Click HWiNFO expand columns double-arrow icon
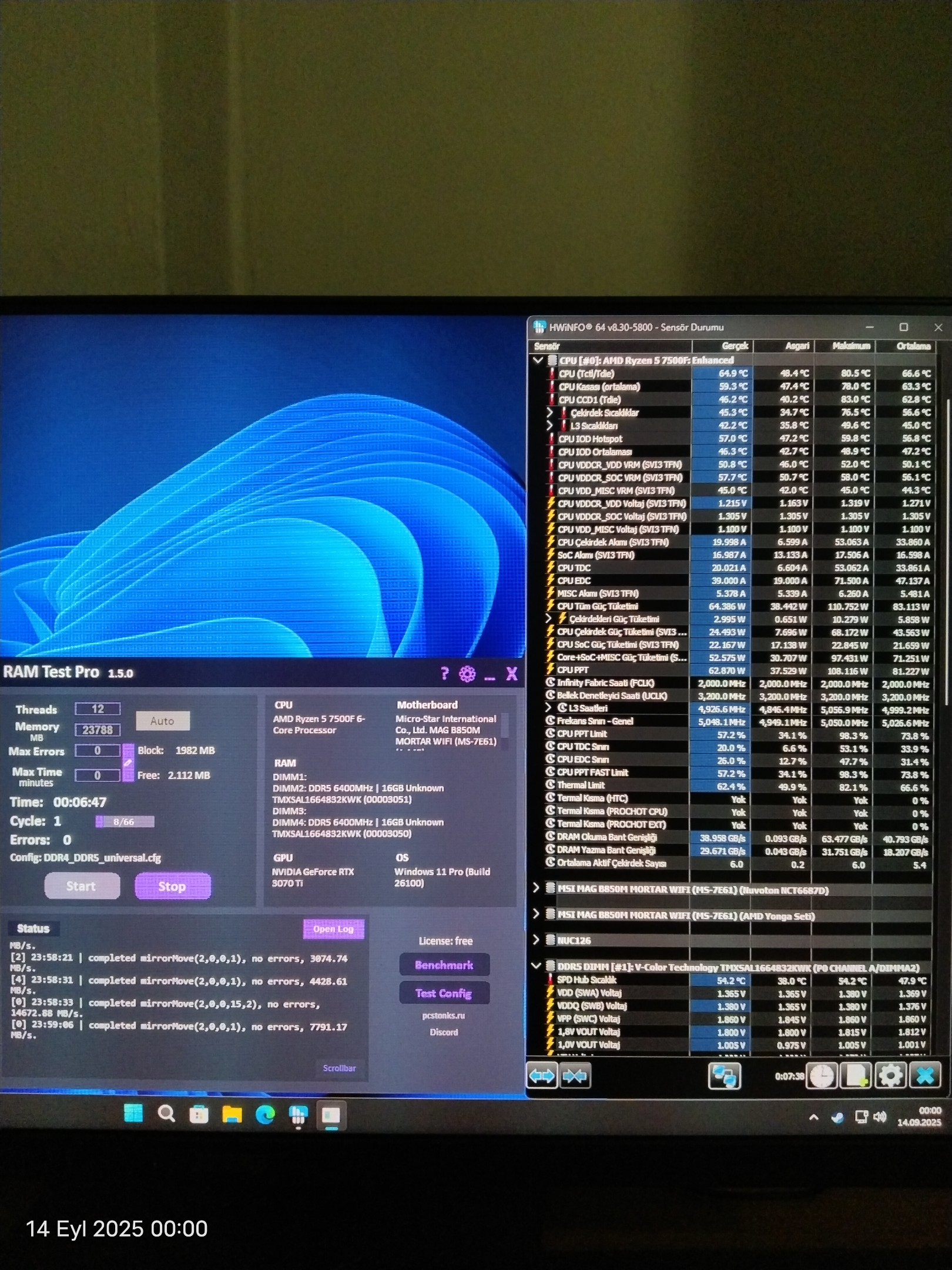Image resolution: width=952 pixels, height=1270 pixels. point(542,1076)
